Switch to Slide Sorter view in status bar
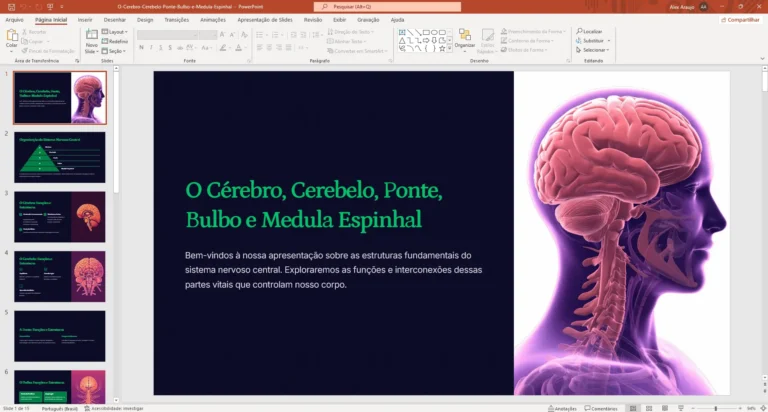This screenshot has width=768, height=412. coord(649,408)
